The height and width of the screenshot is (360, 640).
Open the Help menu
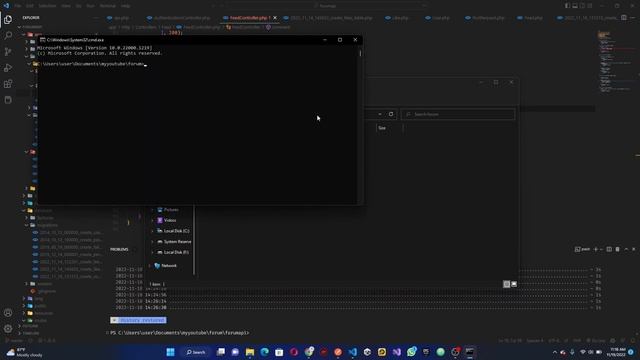(x=126, y=6)
